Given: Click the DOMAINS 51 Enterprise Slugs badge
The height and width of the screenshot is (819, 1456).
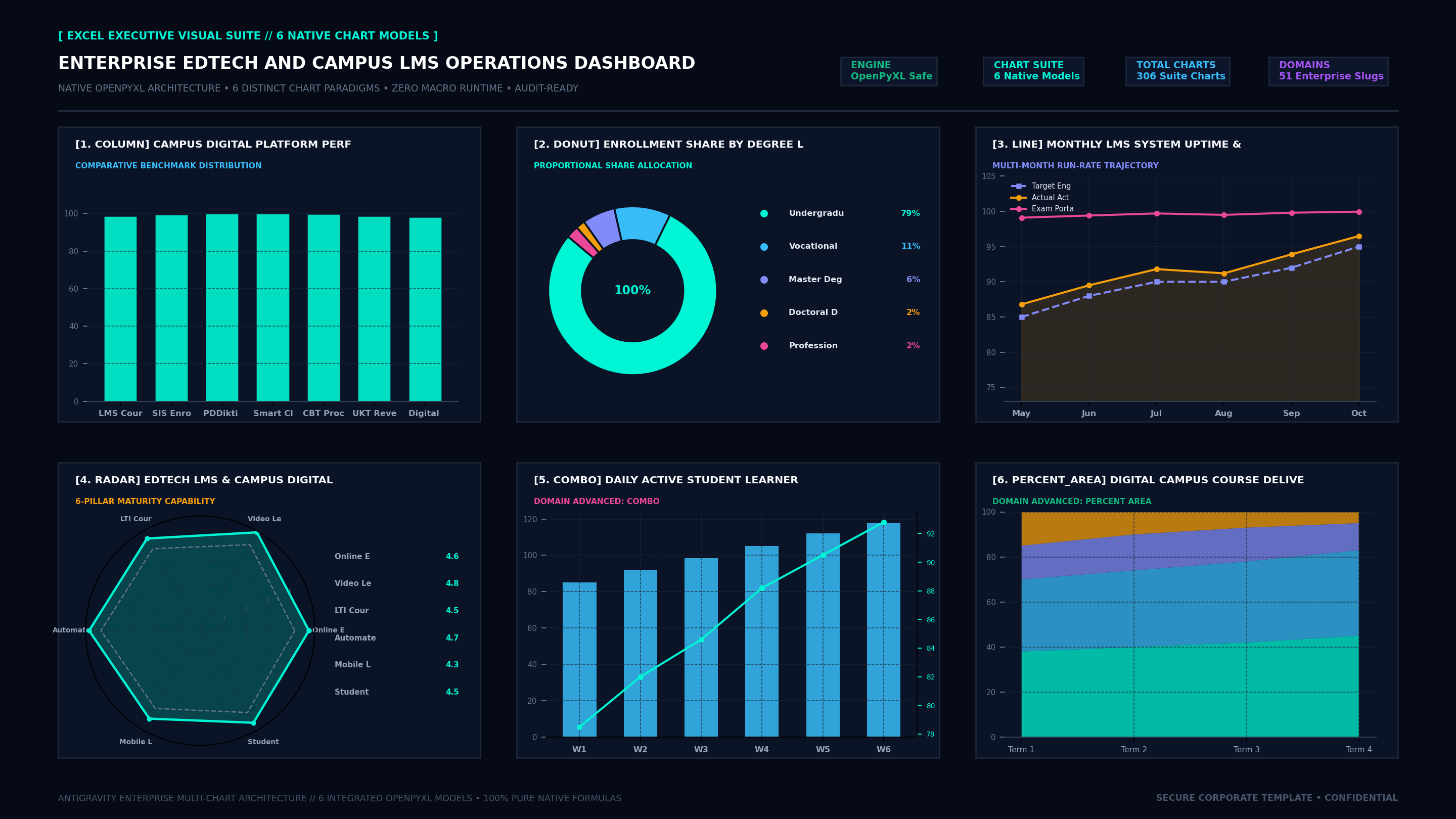Looking at the screenshot, I should pos(1328,71).
